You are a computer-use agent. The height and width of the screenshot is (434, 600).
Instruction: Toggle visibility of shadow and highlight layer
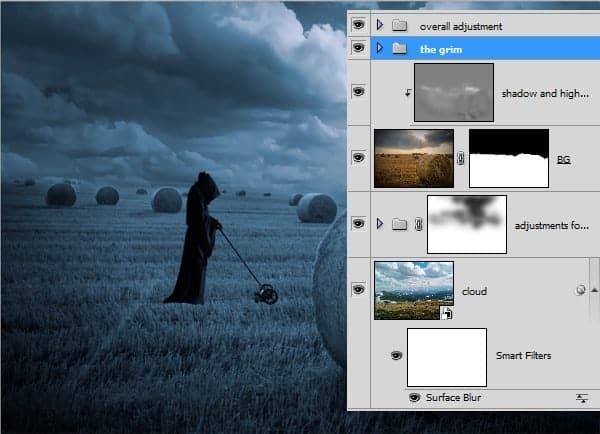[x=359, y=91]
